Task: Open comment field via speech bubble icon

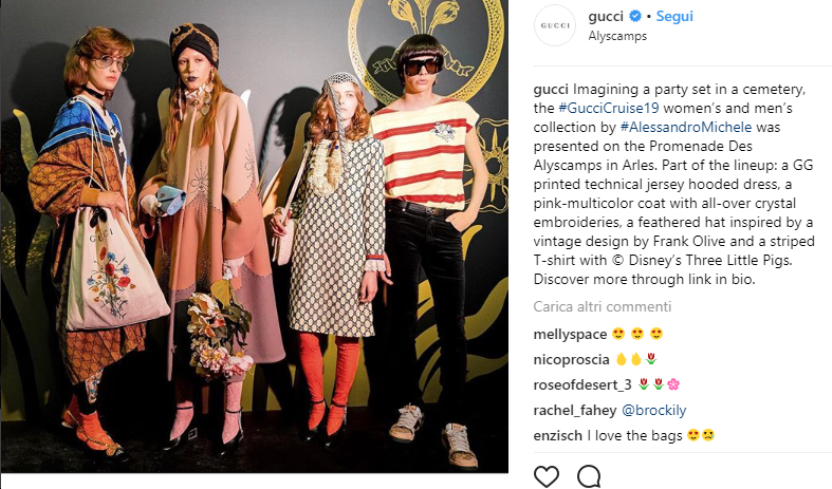Action: click(589, 476)
